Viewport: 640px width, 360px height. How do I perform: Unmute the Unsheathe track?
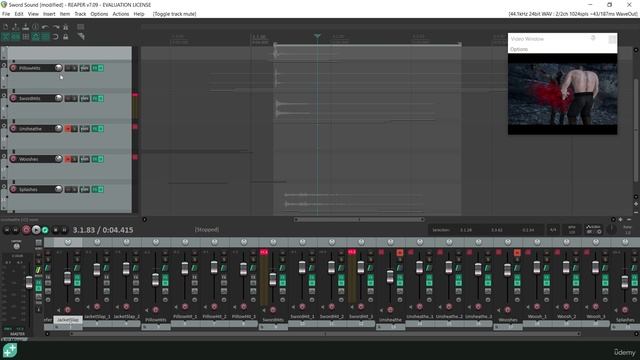68,129
